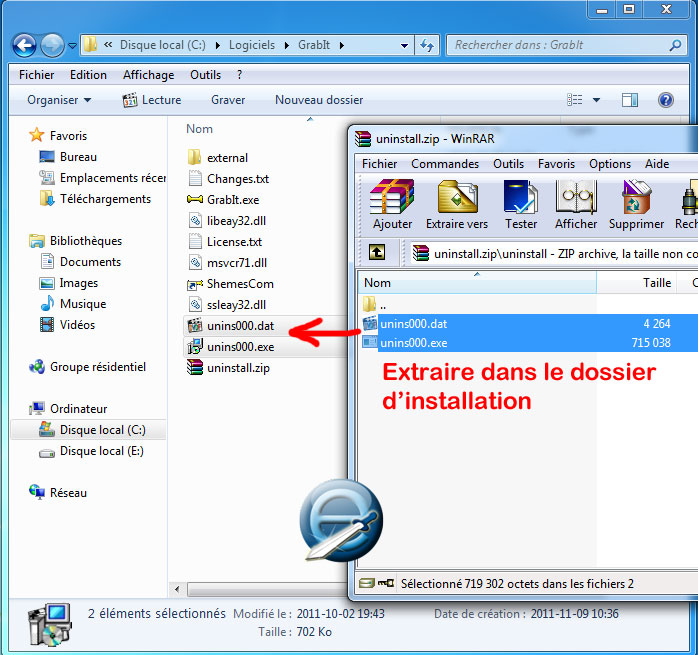Open Explorer Outils menu
The image size is (698, 655).
coord(205,75)
